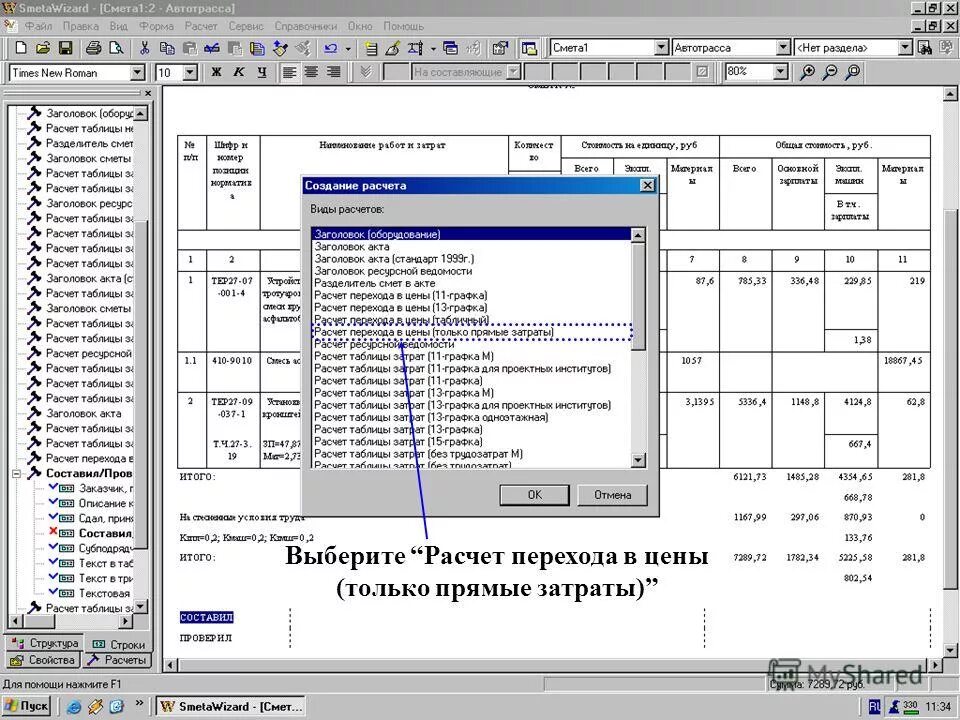Click the zoom out magnifier minus icon
Viewport: 960px width, 720px height.
click(x=830, y=72)
